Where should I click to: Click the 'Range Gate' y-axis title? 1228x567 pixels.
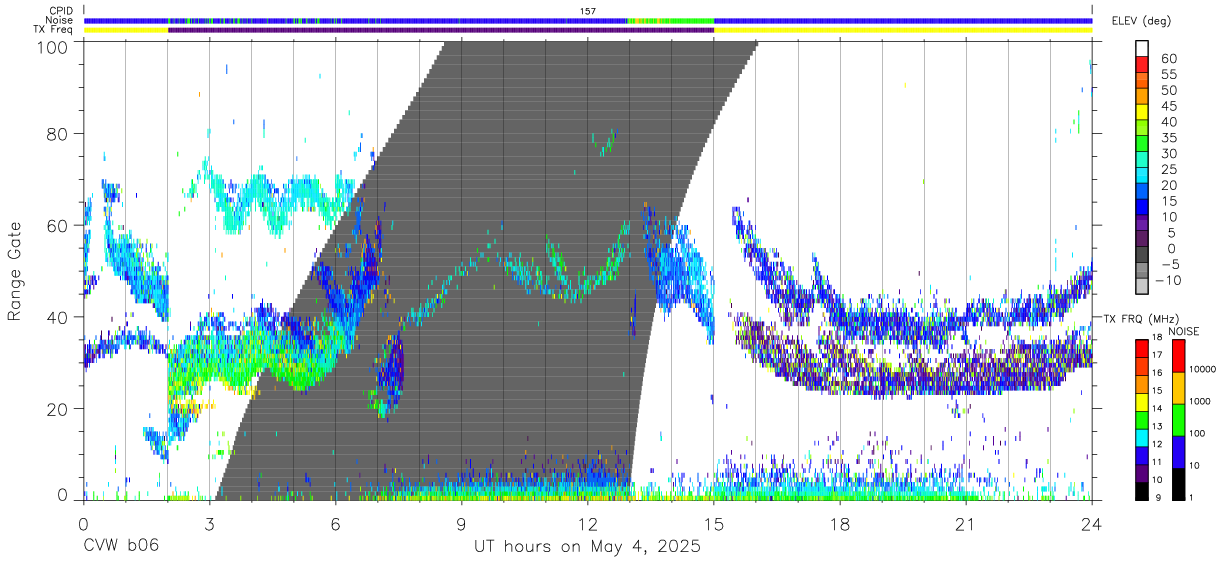point(15,271)
